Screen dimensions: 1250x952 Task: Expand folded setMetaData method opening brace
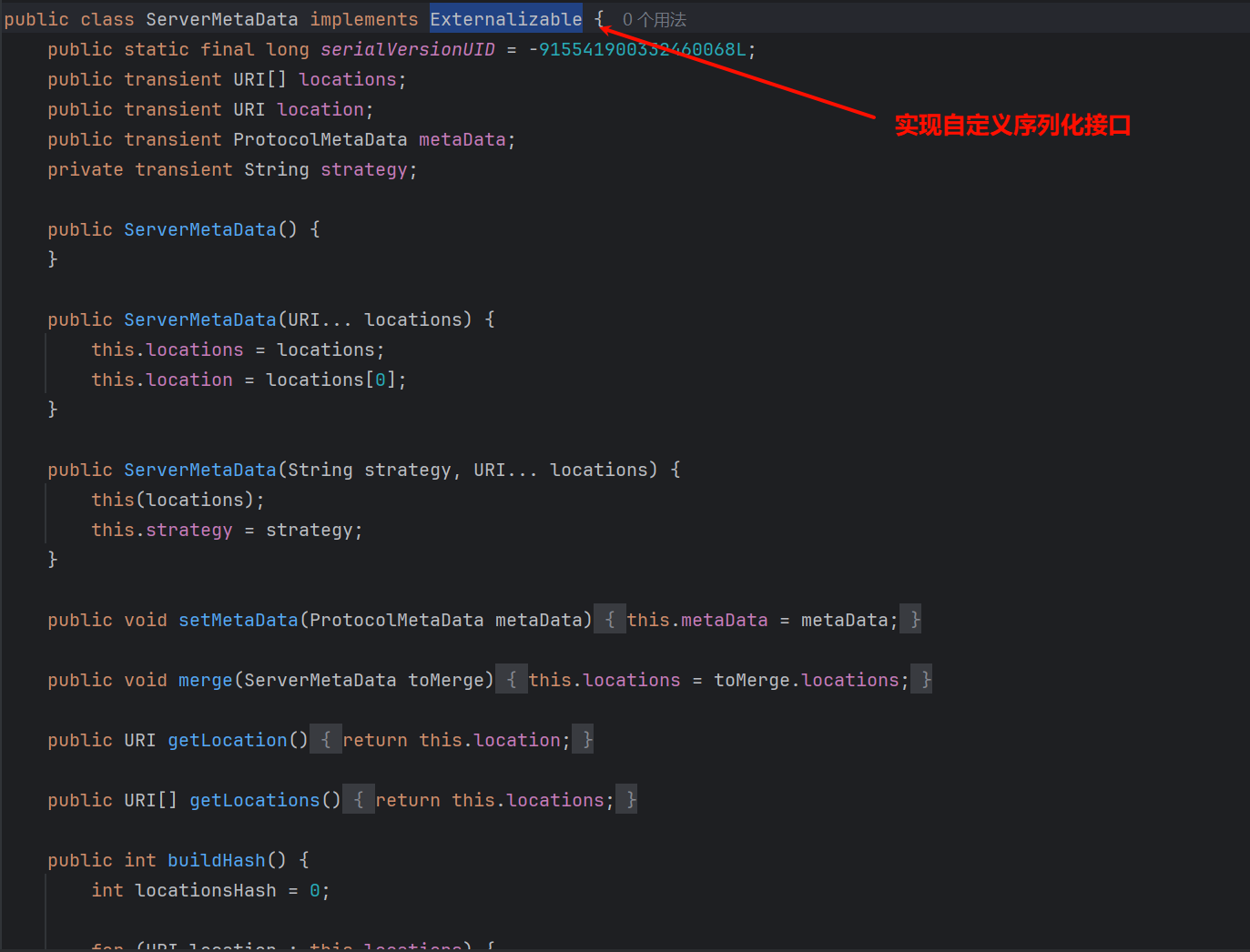(x=609, y=620)
